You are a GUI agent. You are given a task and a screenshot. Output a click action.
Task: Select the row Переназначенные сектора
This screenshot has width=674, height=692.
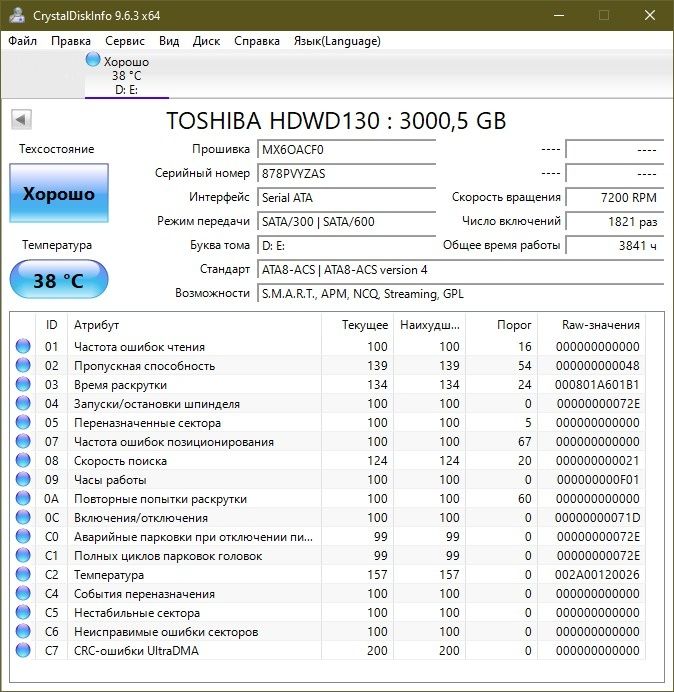328,422
